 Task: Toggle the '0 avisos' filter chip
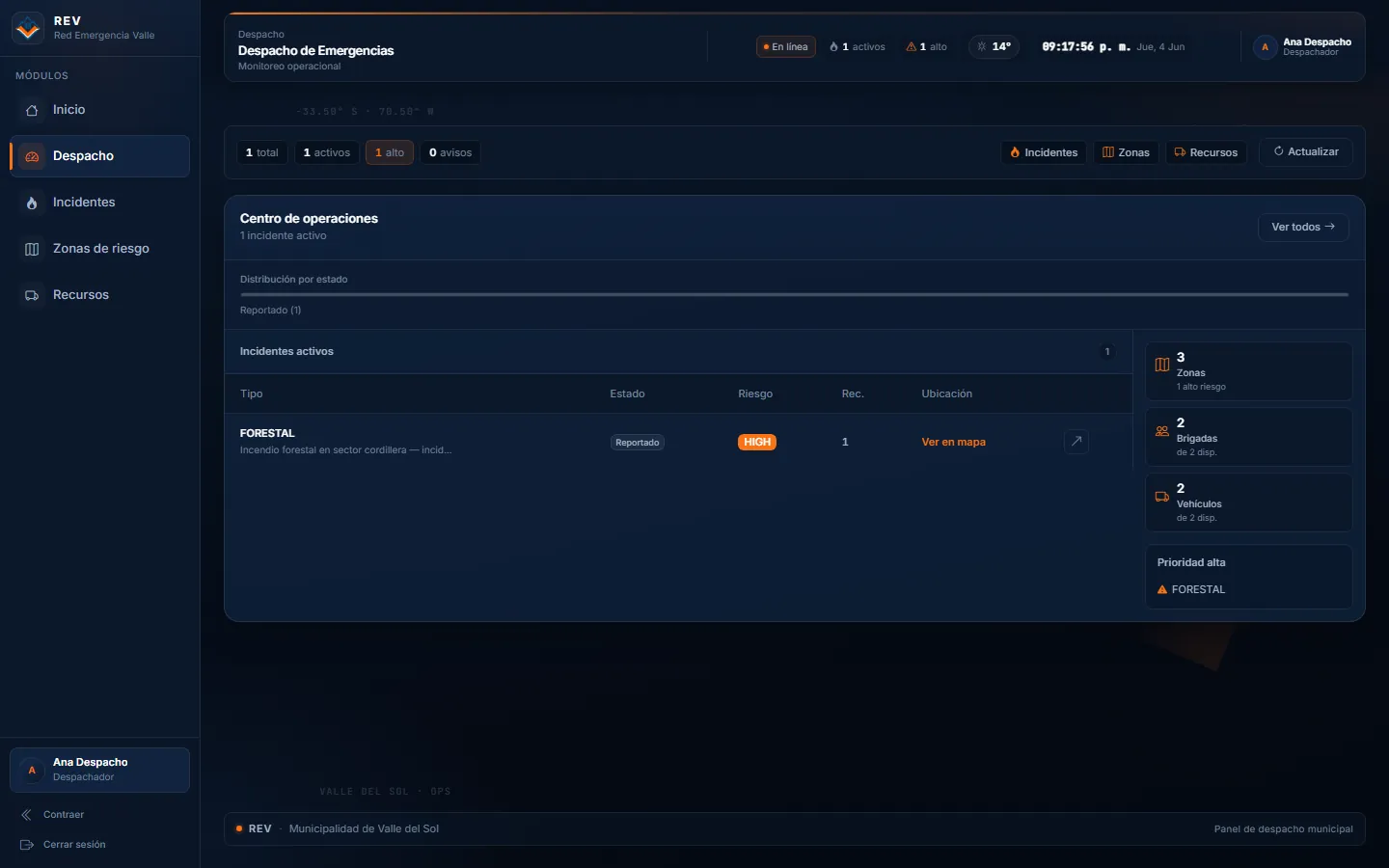(450, 152)
